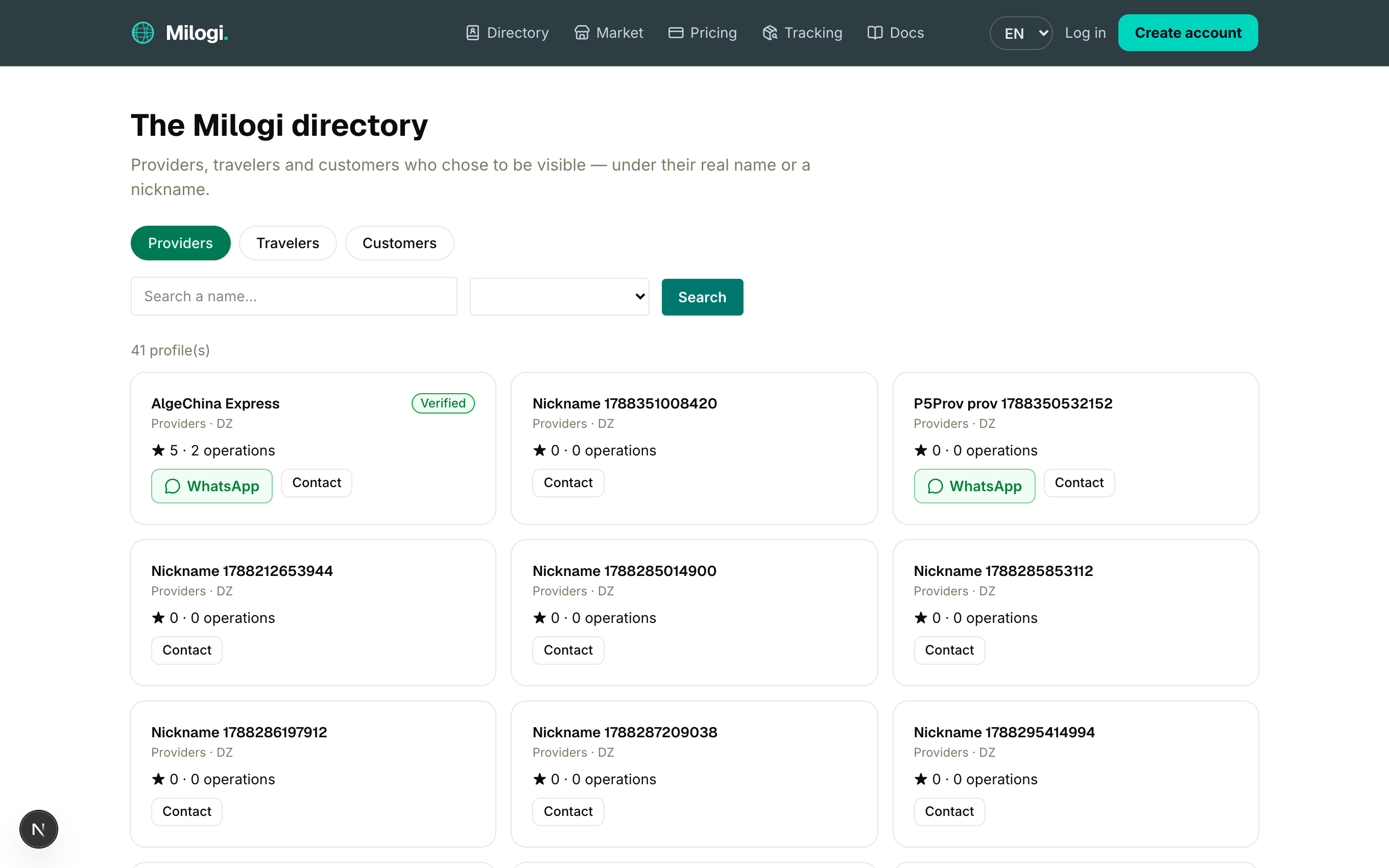Click the Milogi globe logo icon

coord(143,33)
